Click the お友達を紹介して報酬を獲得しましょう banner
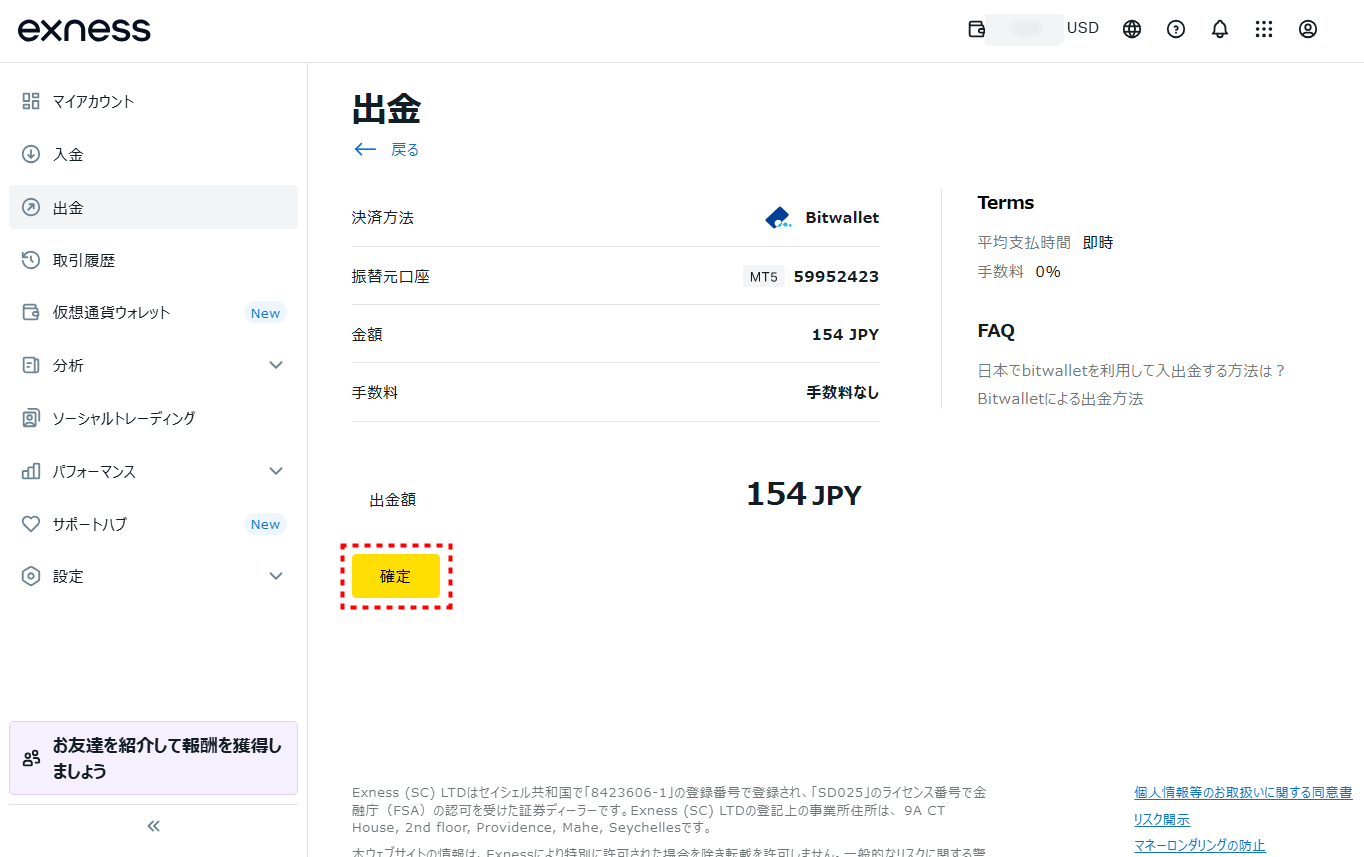This screenshot has width=1364, height=857. (x=154, y=758)
